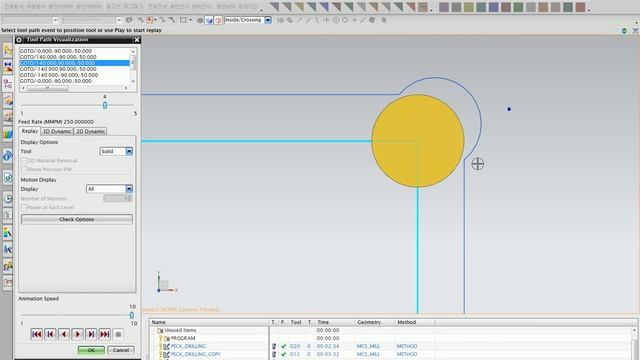640x360 pixels.
Task: Toggle 2D Material Removal checkbox
Action: pos(24,160)
